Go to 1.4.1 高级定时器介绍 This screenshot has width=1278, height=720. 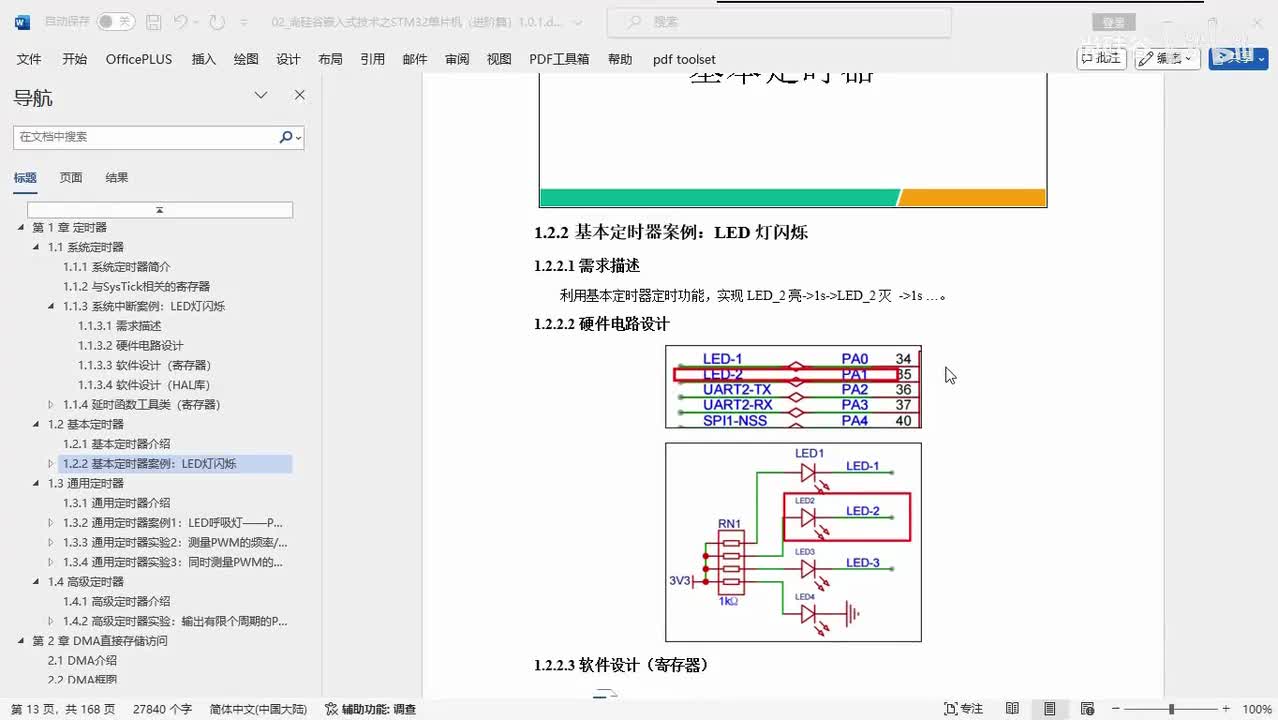[x=117, y=602]
